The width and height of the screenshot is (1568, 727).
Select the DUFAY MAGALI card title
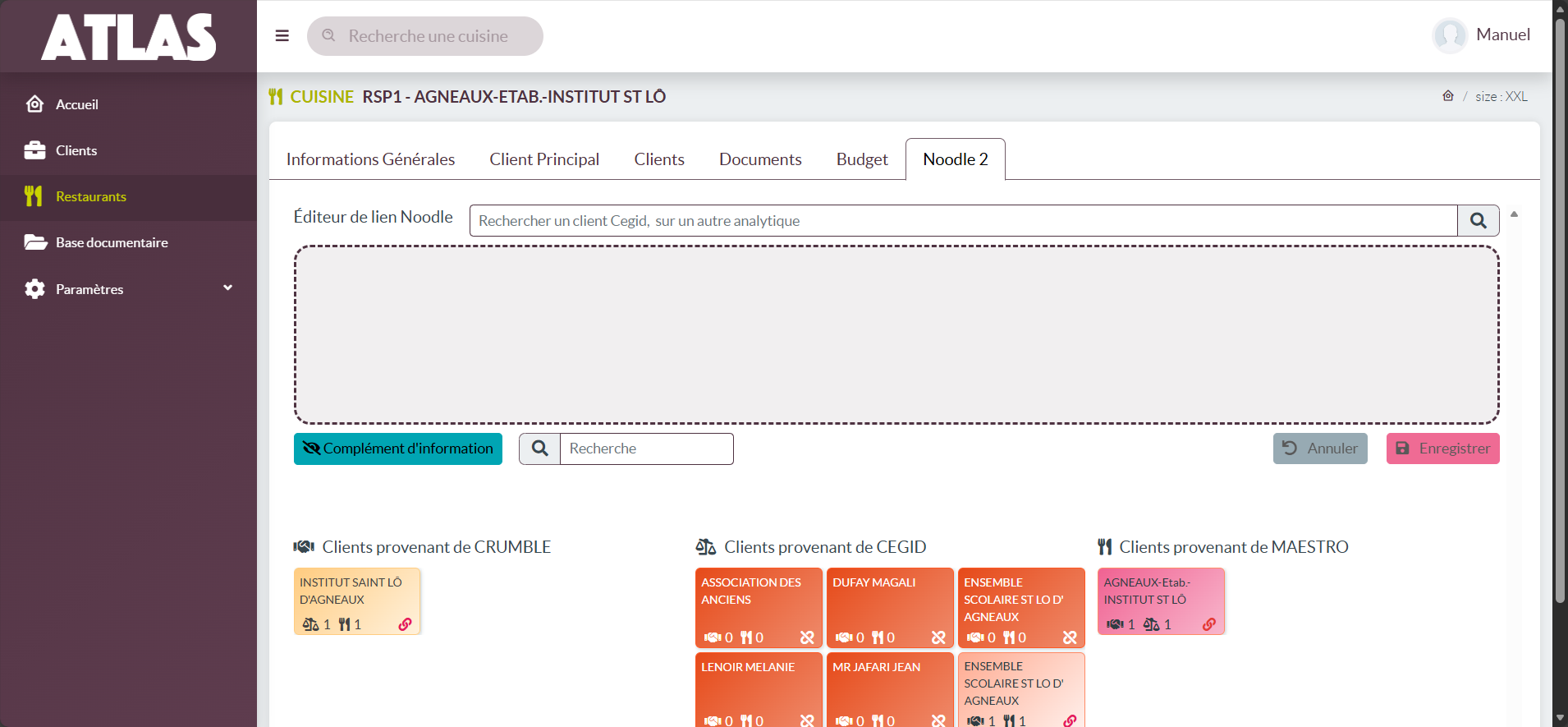(x=874, y=582)
